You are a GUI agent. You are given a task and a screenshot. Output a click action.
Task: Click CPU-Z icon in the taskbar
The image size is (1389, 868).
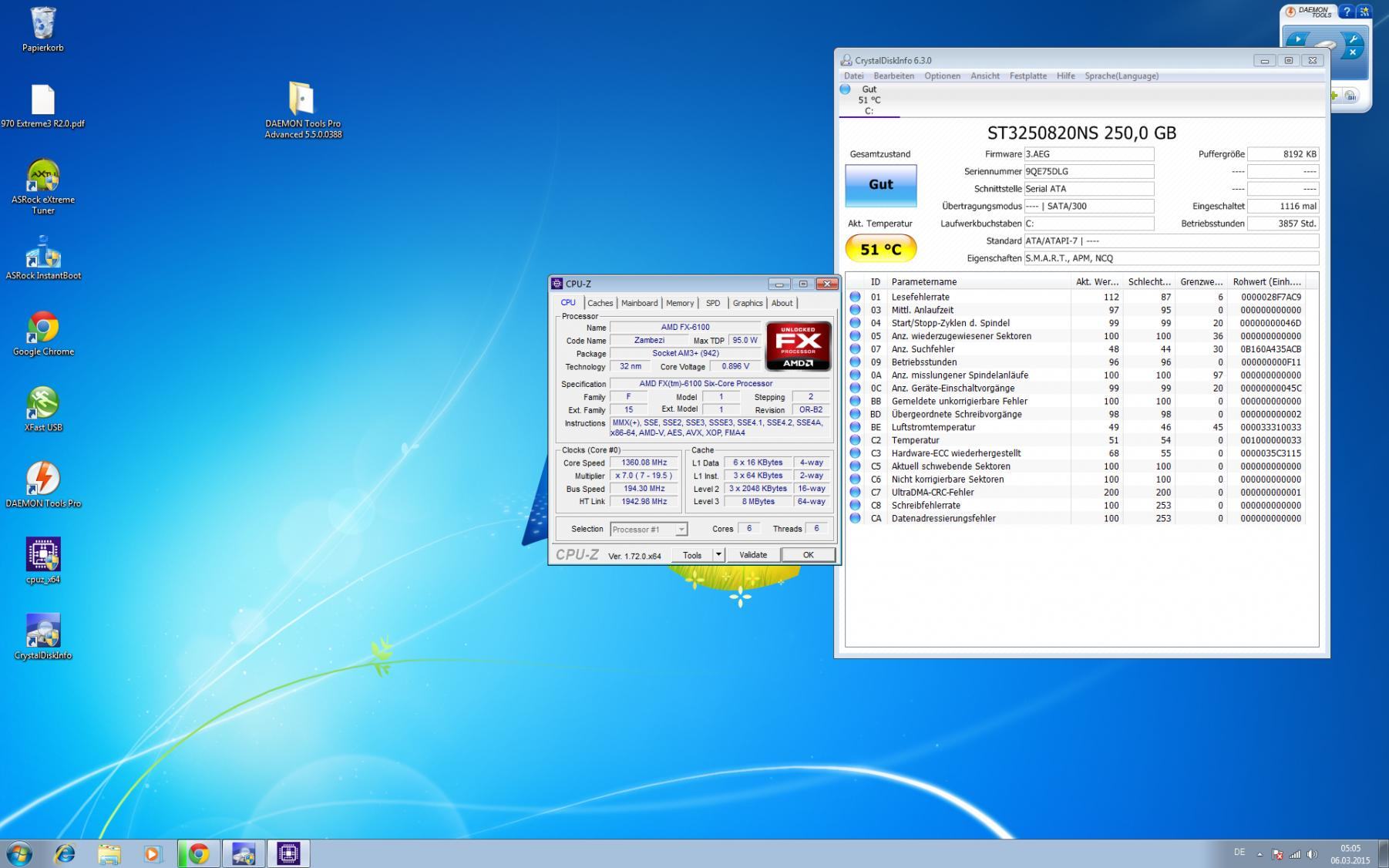[x=288, y=853]
